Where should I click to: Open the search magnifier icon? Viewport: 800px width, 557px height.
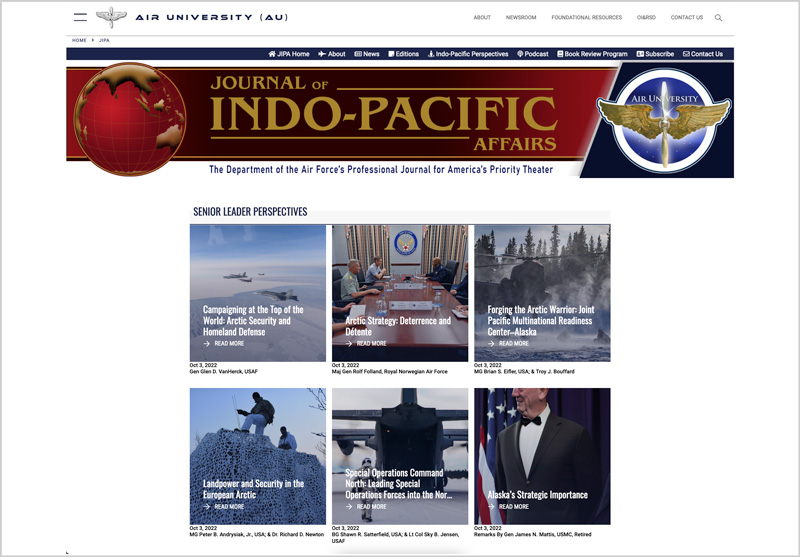click(718, 17)
